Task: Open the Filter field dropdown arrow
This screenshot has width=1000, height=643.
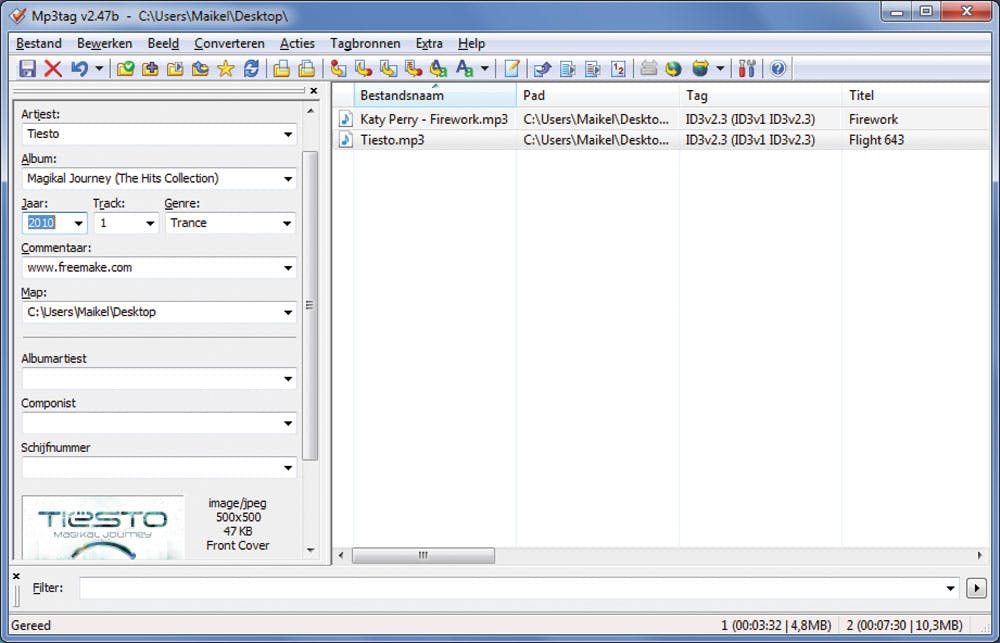Action: (950, 588)
